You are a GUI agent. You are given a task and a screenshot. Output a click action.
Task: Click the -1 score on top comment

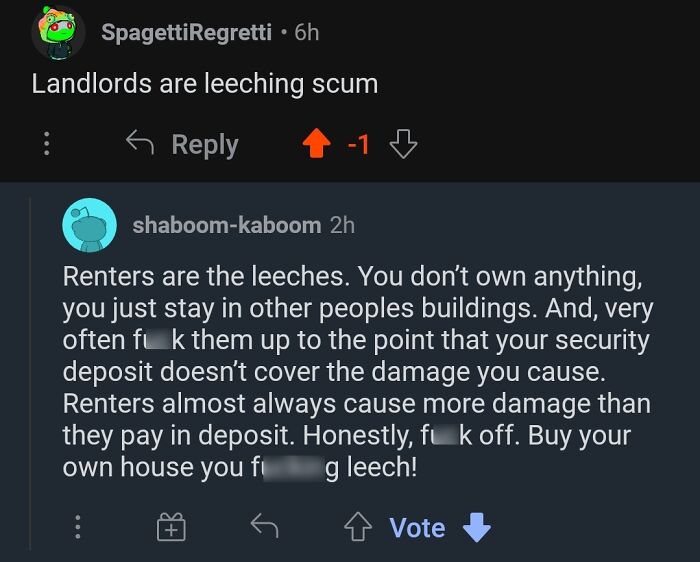[358, 145]
